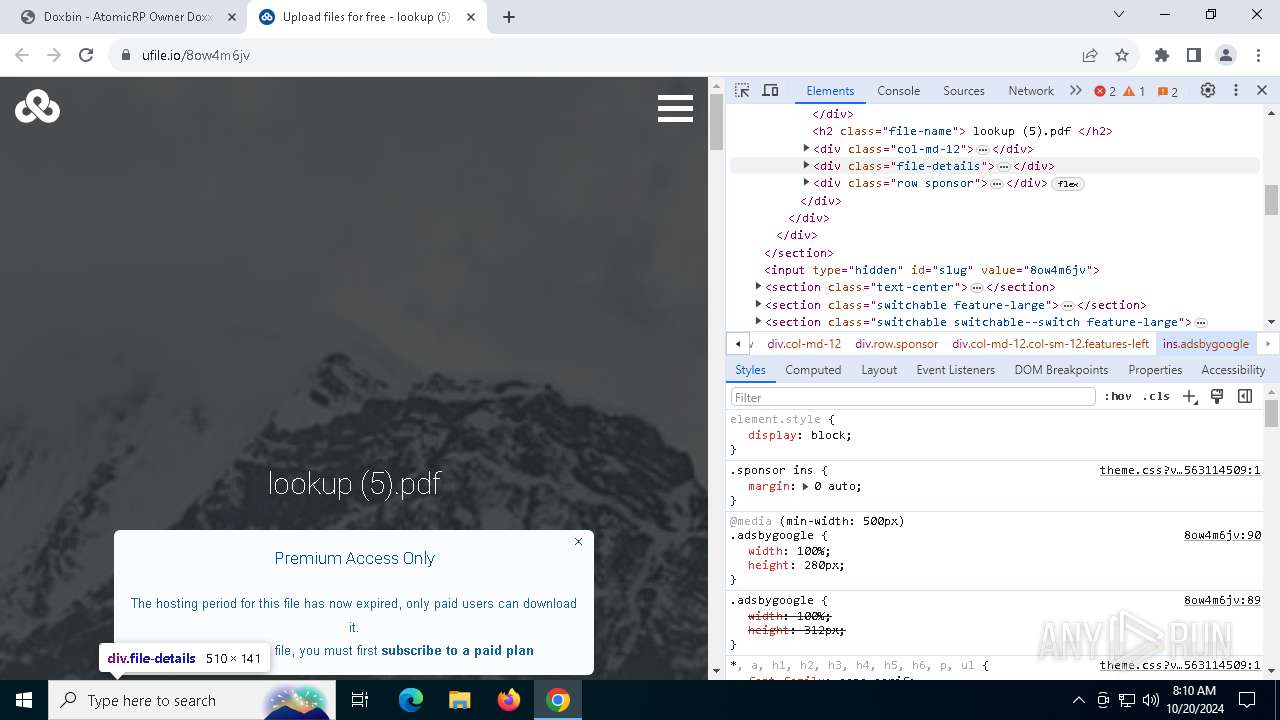Click the ufile.io cloud logo

pyautogui.click(x=38, y=106)
